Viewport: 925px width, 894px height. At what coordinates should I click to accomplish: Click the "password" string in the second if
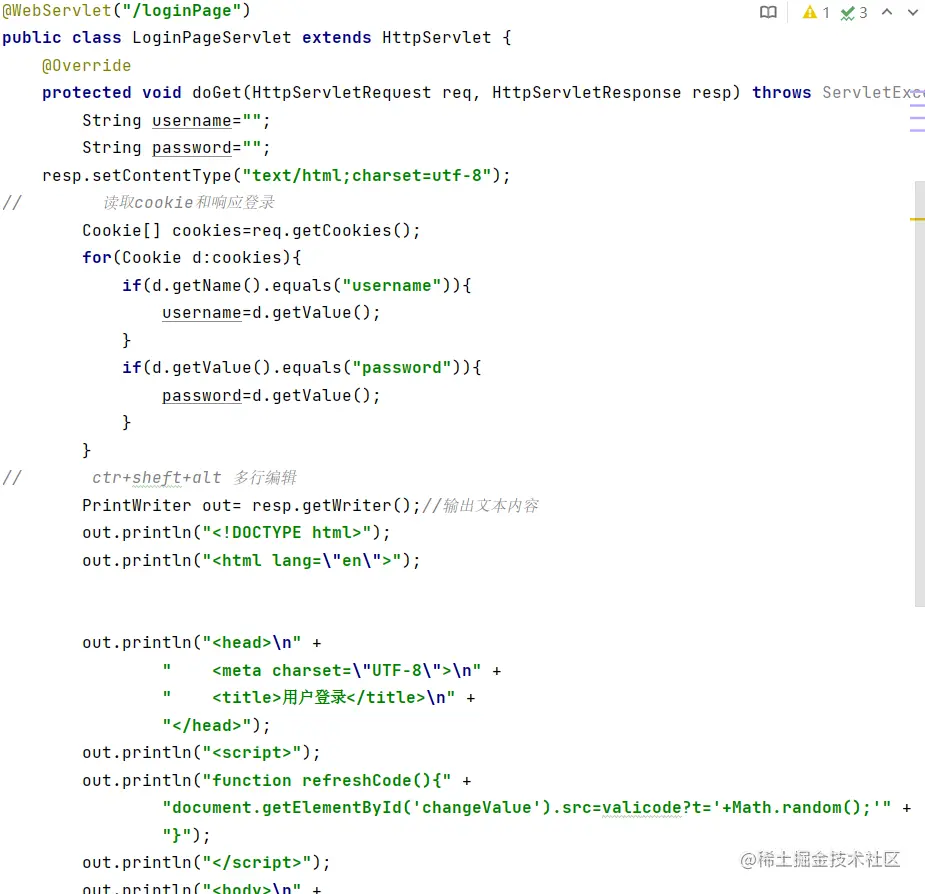pyautogui.click(x=401, y=368)
